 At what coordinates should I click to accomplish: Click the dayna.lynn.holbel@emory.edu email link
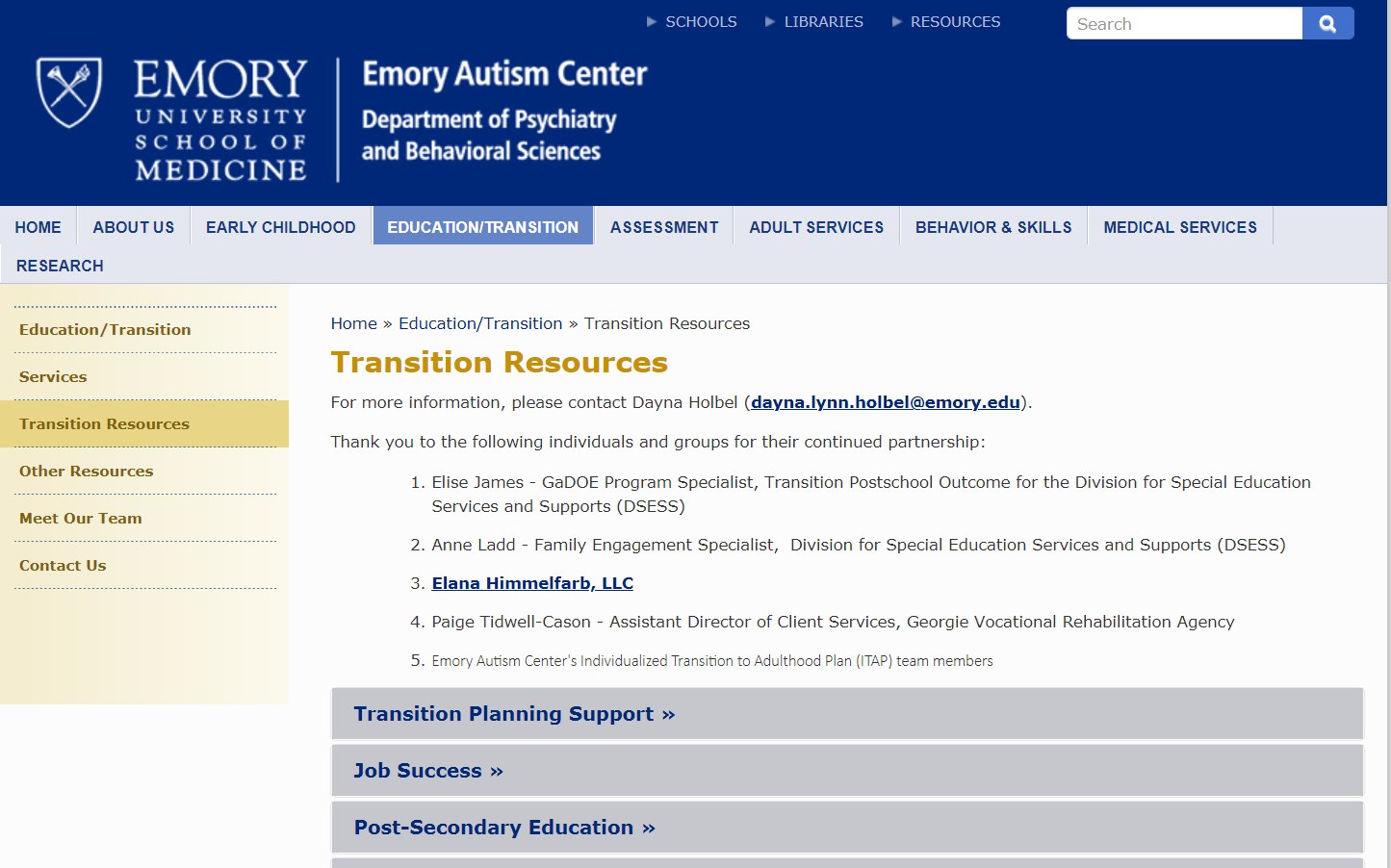point(886,402)
